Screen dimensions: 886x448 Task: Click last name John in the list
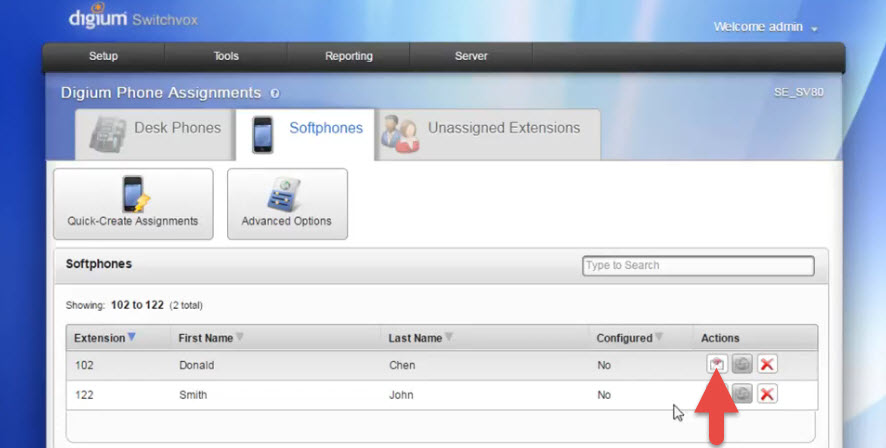[401, 394]
